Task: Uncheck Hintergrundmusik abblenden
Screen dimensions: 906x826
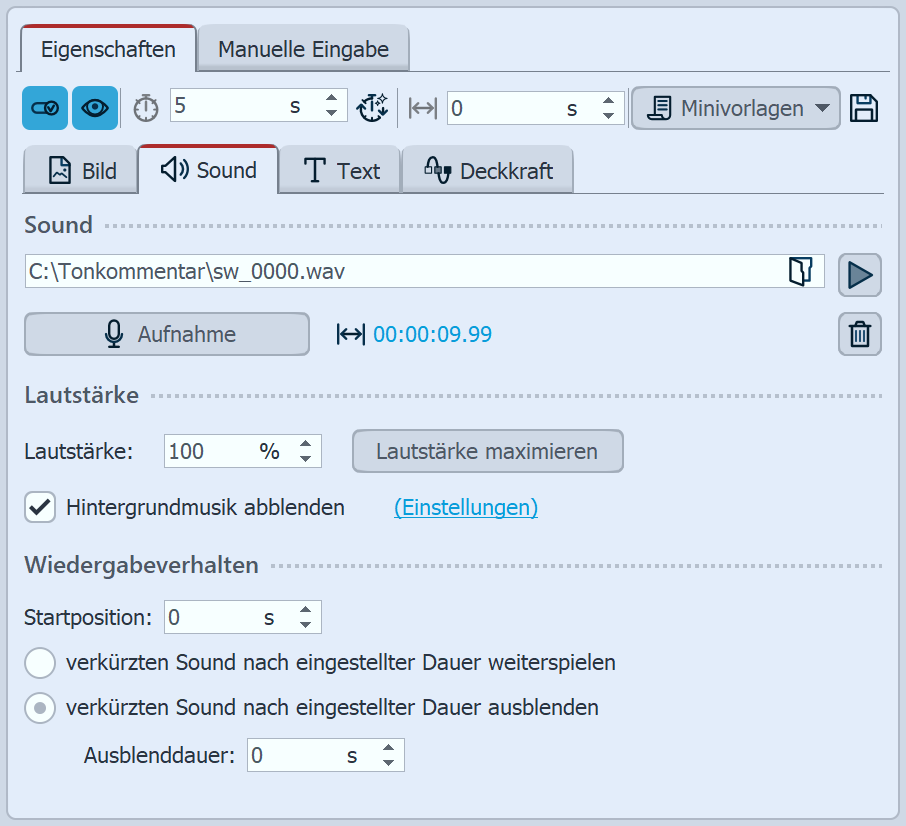Action: [x=40, y=507]
